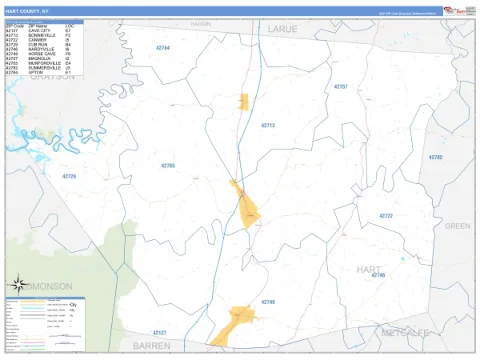Click the 42765 ZIP label on the map
This screenshot has width=480, height=360.
click(168, 166)
